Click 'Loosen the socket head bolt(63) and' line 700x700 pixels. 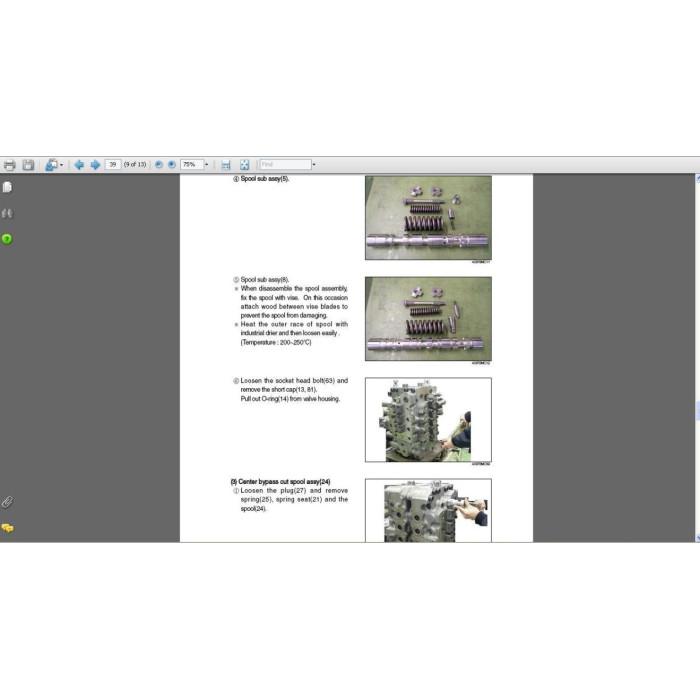[294, 381]
